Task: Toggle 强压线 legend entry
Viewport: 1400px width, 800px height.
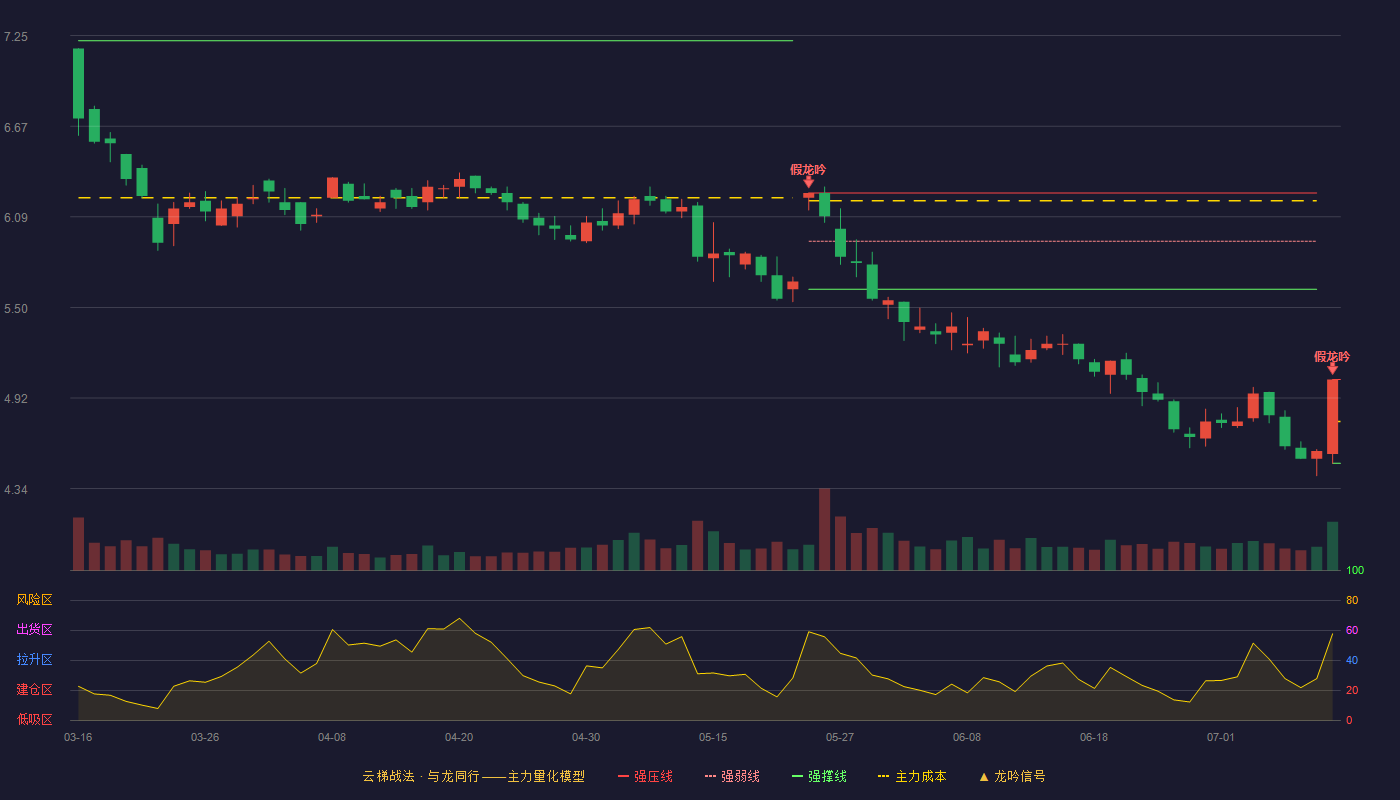Action: click(645, 776)
